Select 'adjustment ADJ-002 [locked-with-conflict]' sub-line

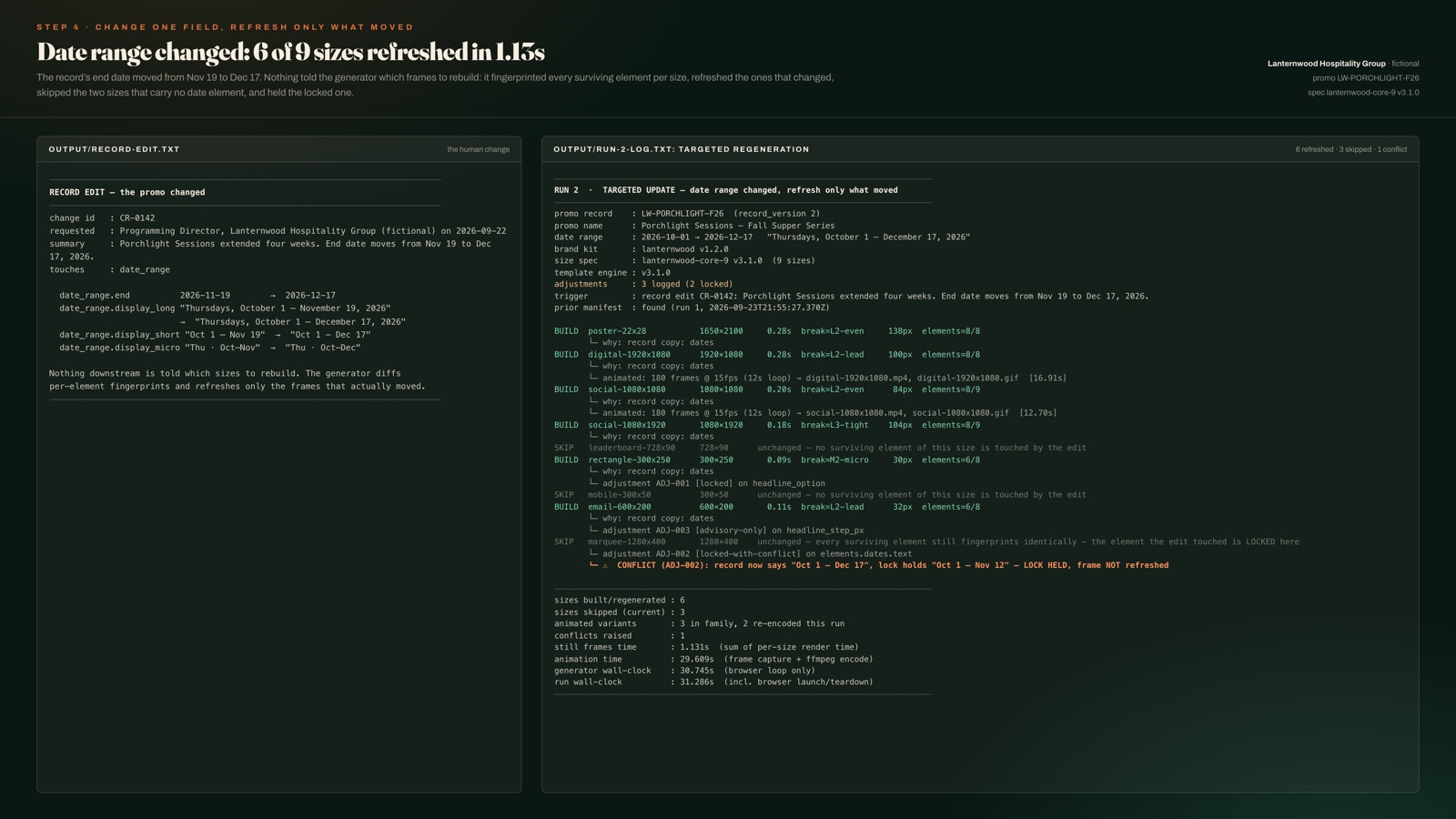point(751,553)
